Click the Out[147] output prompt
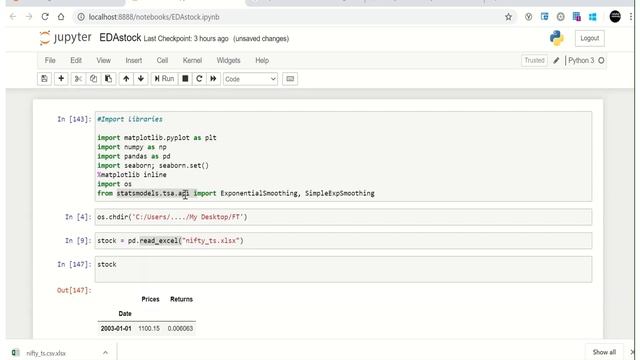640x360 pixels. 74,291
